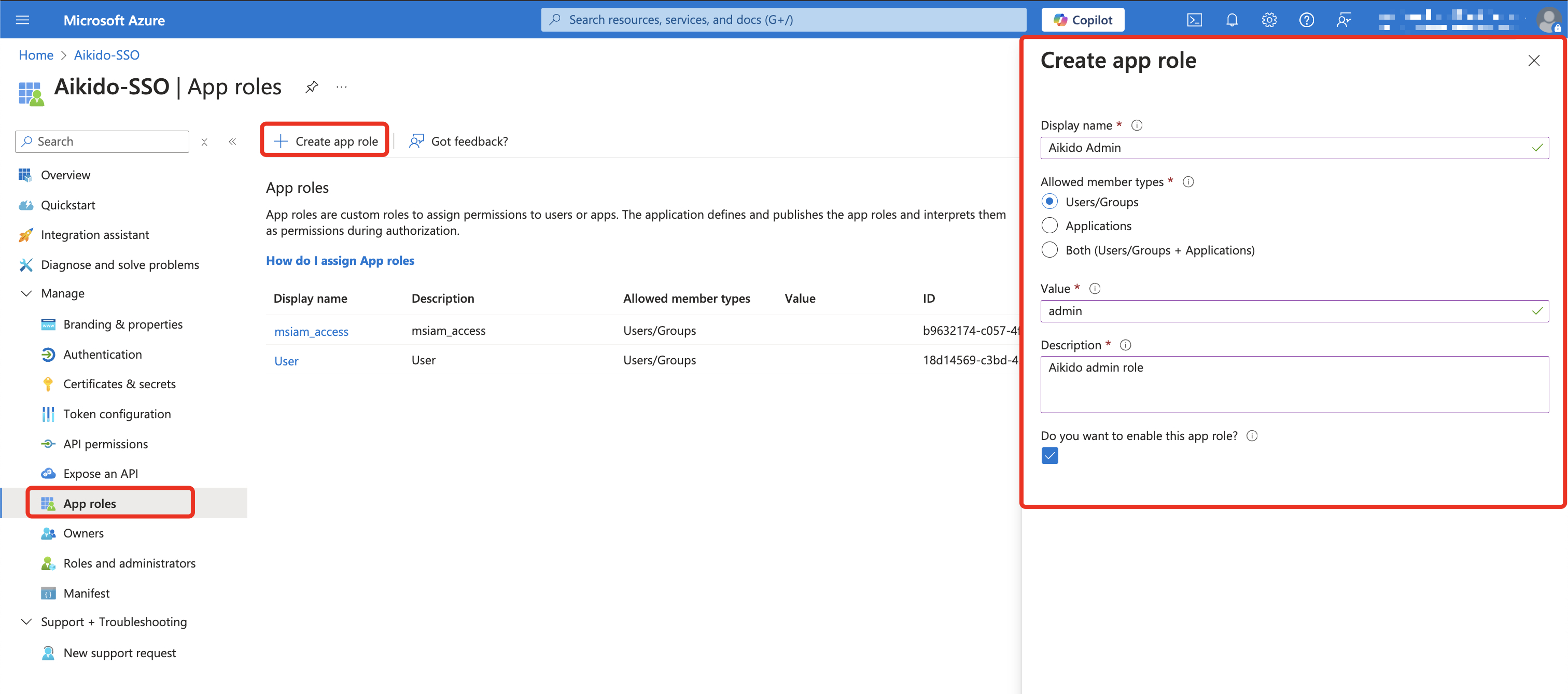Collapse the Support + Troubleshooting section
The image size is (1568, 694).
(26, 621)
